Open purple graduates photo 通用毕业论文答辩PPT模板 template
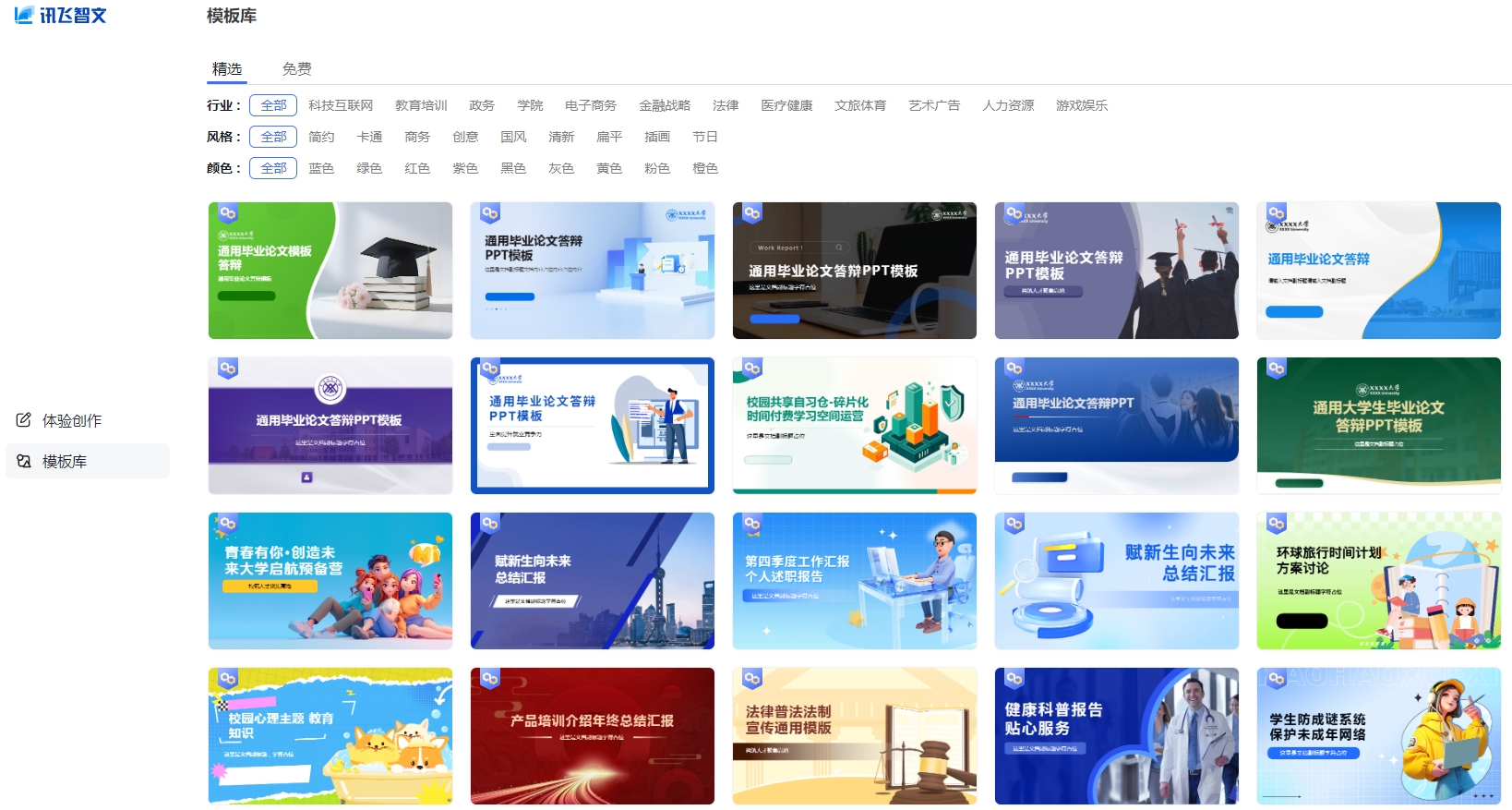Viewport: 1512px width, 810px height. (1117, 271)
